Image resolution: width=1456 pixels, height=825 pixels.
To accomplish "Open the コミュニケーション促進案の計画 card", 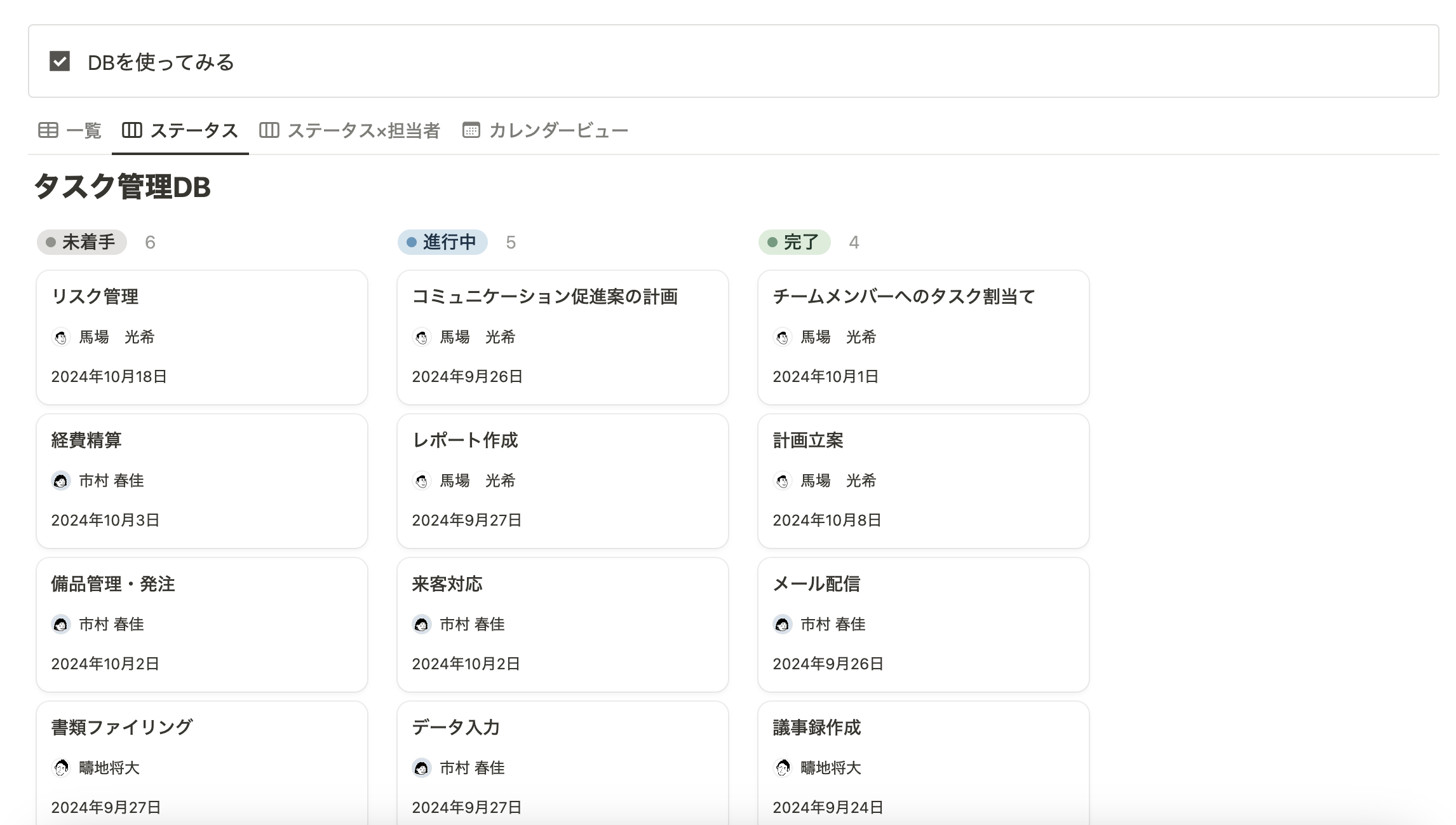I will click(544, 296).
